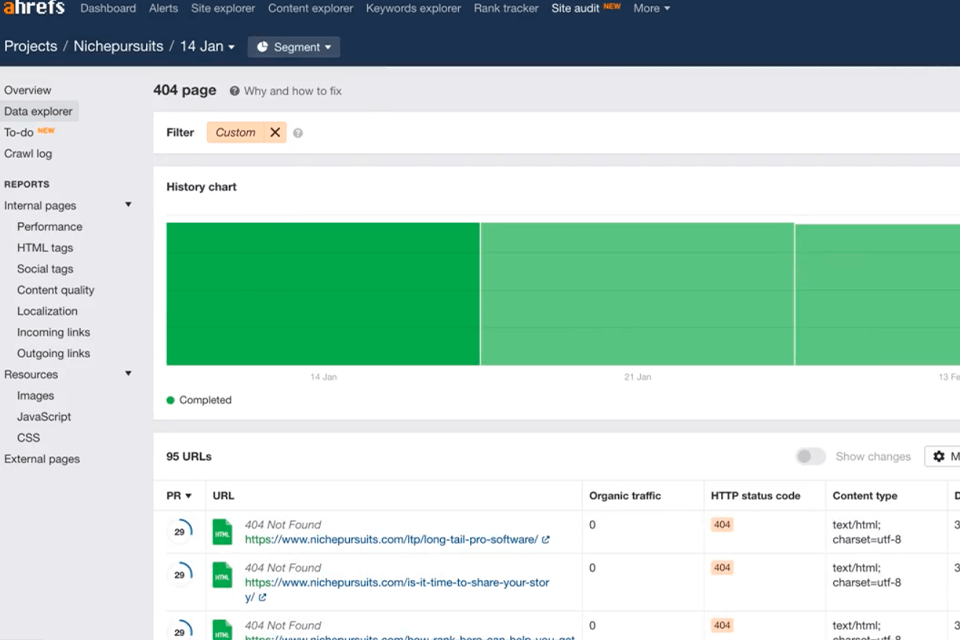Open the Segment dropdown
The image size is (960, 640).
(294, 47)
